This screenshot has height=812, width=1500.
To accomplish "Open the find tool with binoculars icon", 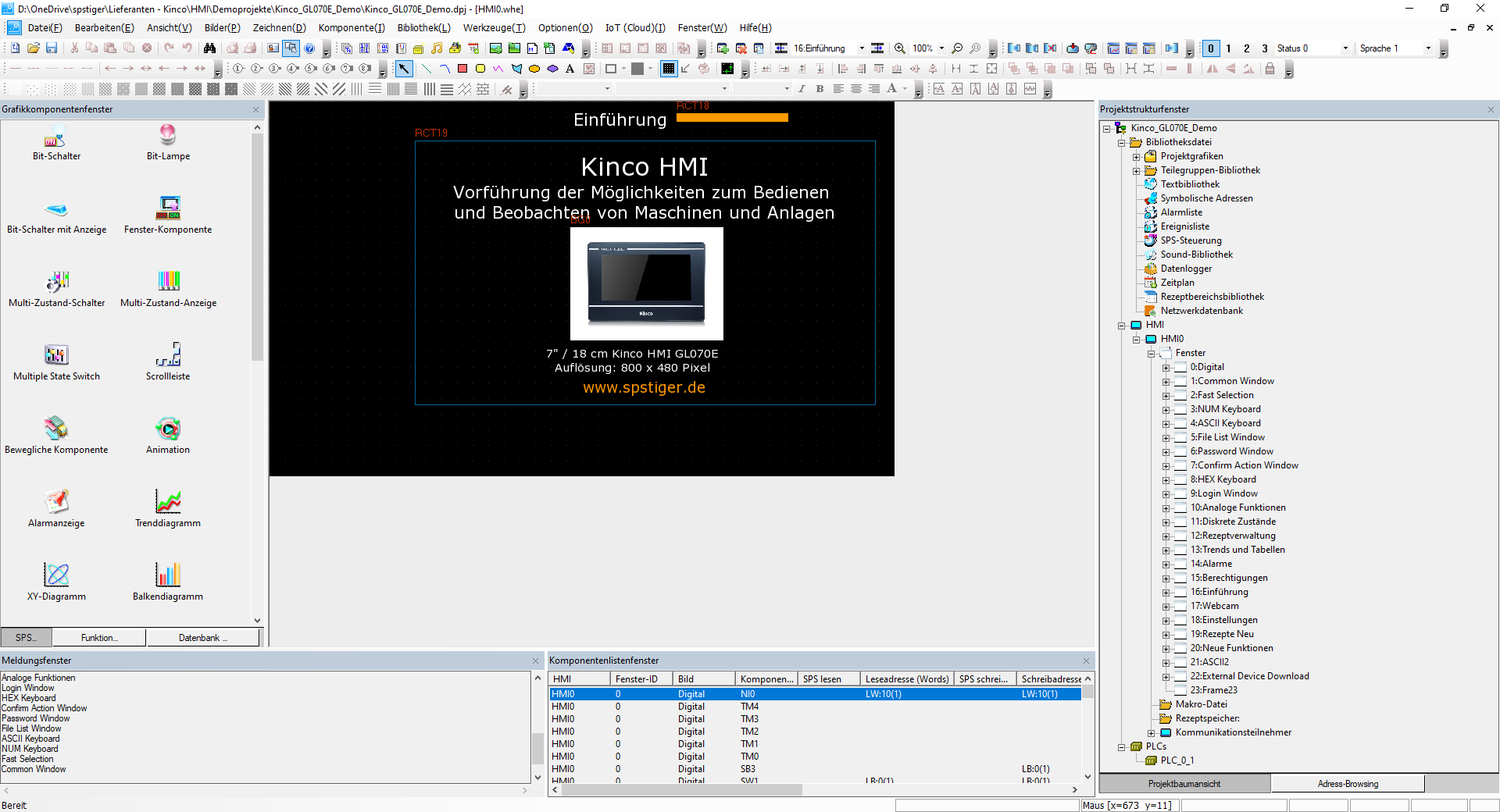I will tap(209, 48).
